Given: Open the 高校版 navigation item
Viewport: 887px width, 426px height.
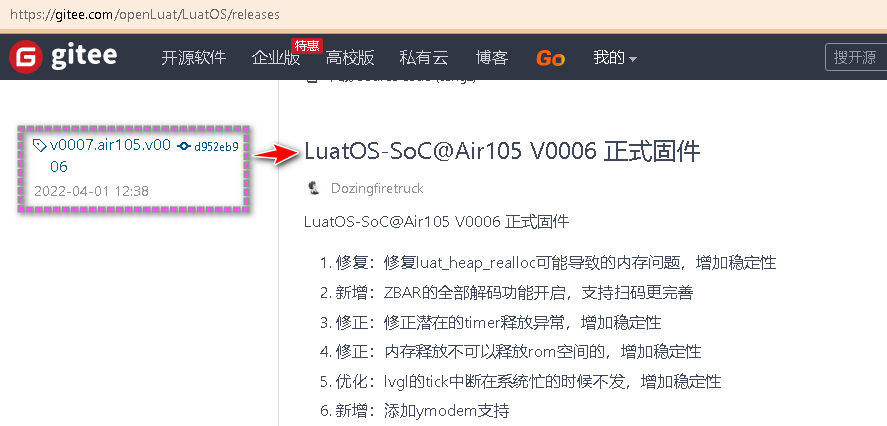Looking at the screenshot, I should pyautogui.click(x=350, y=58).
